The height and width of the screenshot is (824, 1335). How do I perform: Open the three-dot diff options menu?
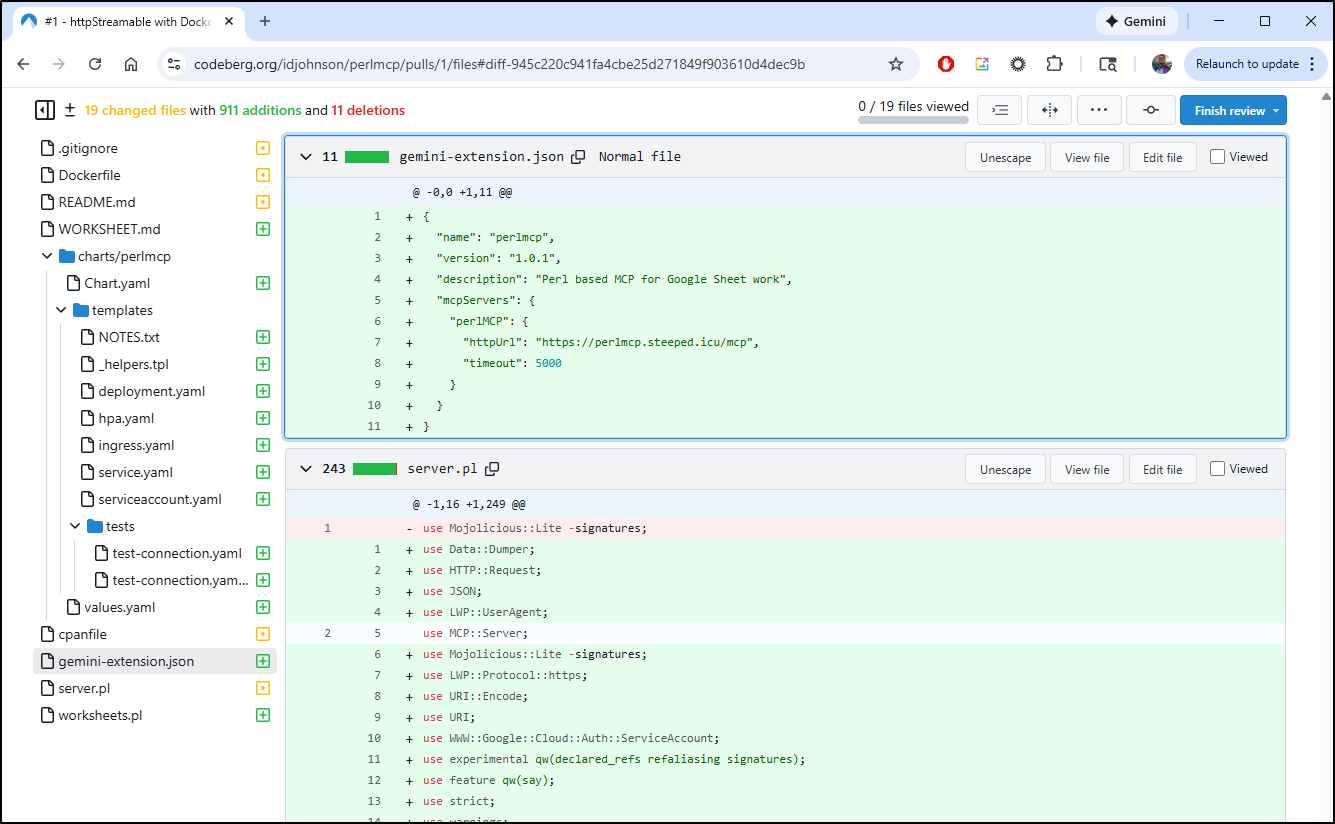pos(1099,110)
